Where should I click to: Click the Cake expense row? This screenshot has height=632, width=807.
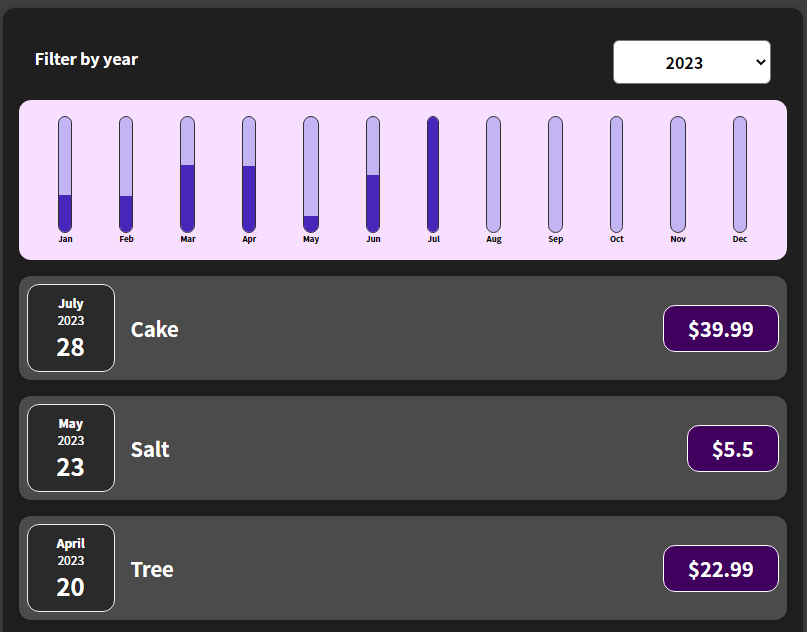tap(400, 328)
